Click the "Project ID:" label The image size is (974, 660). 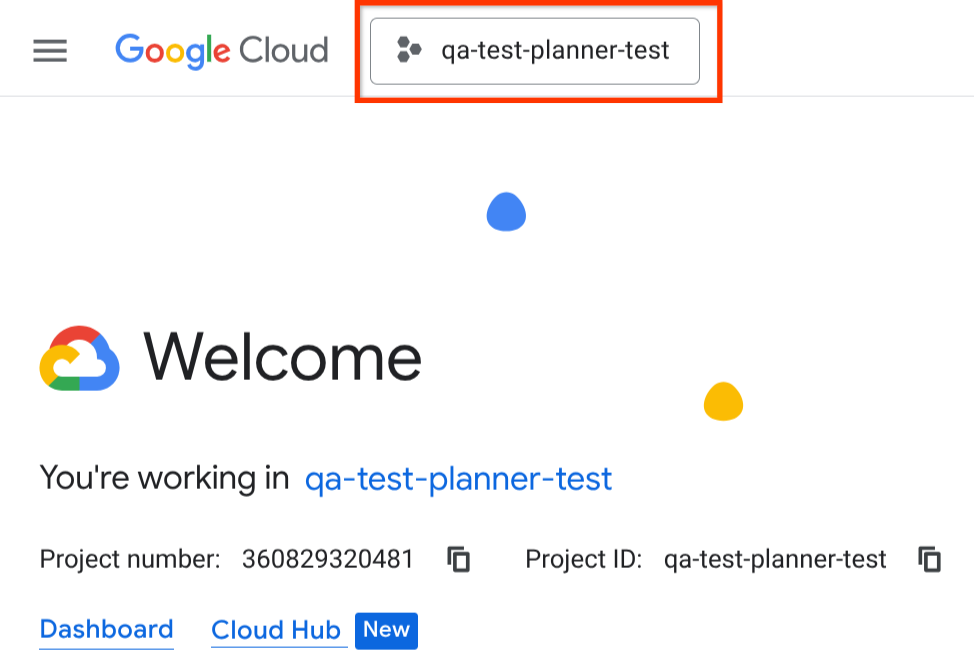coord(584,559)
